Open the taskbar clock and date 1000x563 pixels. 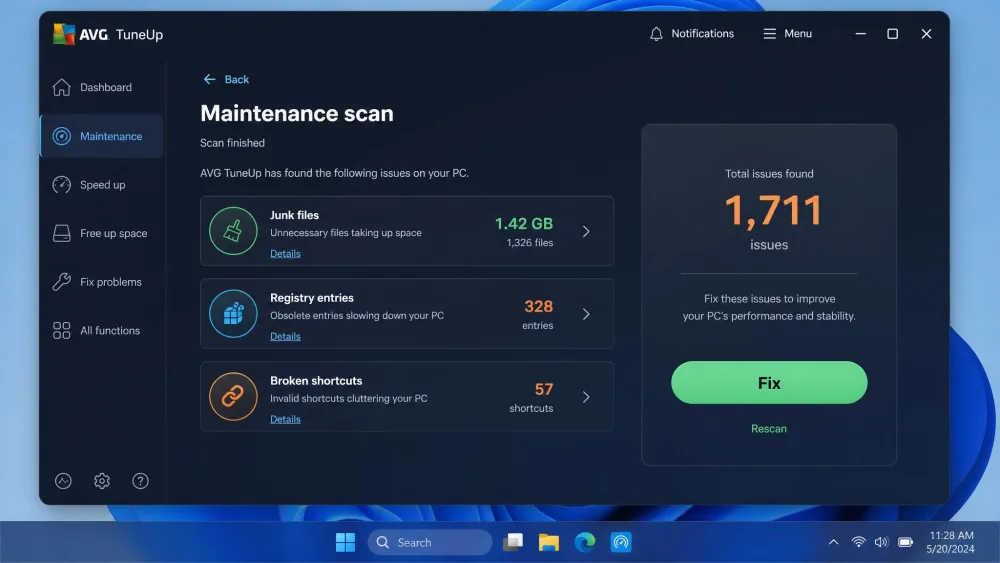950,543
